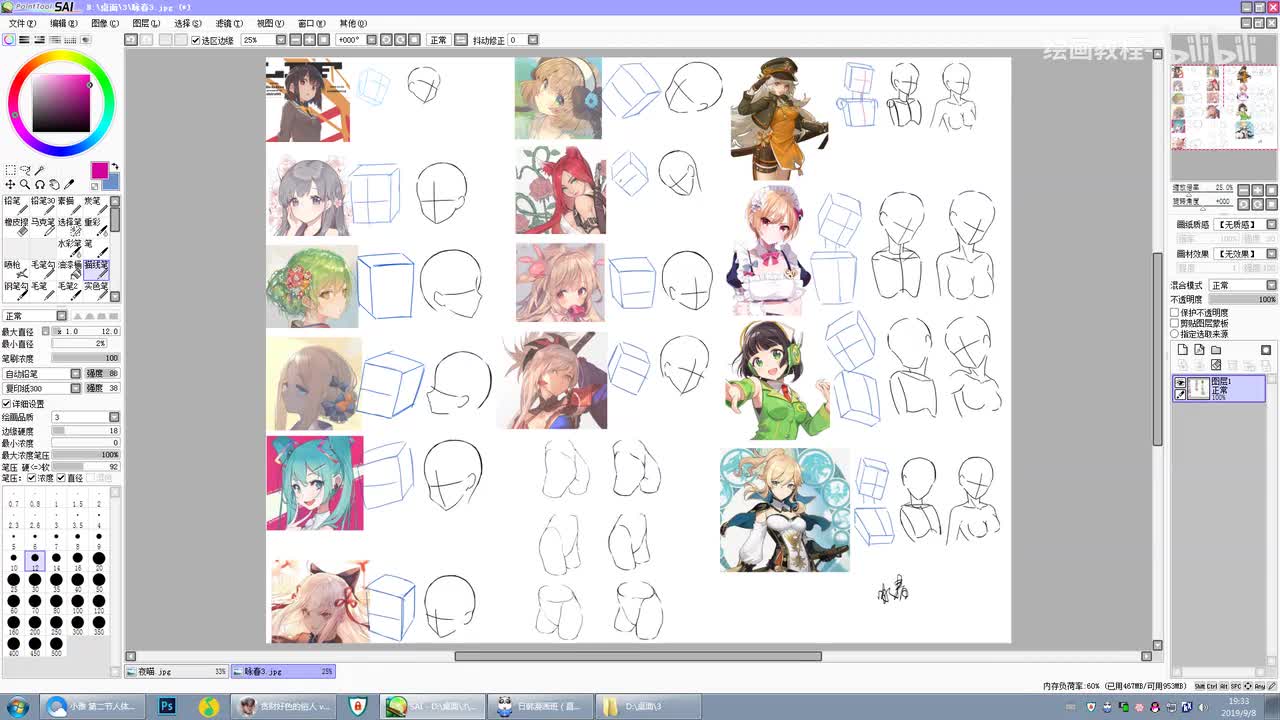Viewport: 1280px width, 720px height.
Task: Zoom in with the toolbar plus button
Action: [309, 40]
